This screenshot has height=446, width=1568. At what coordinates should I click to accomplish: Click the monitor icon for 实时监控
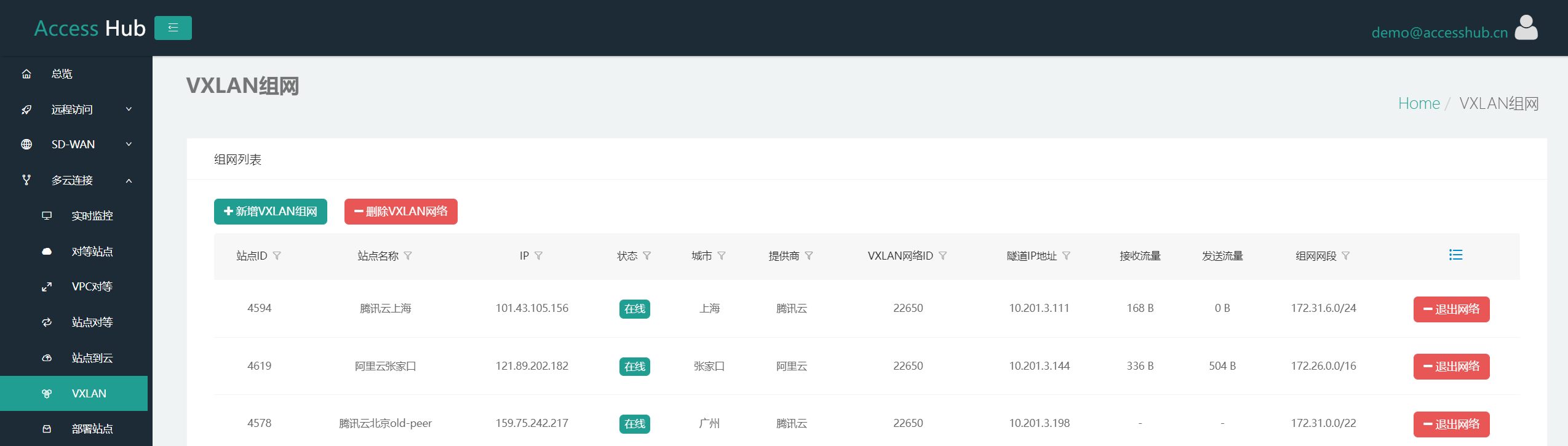coord(47,216)
